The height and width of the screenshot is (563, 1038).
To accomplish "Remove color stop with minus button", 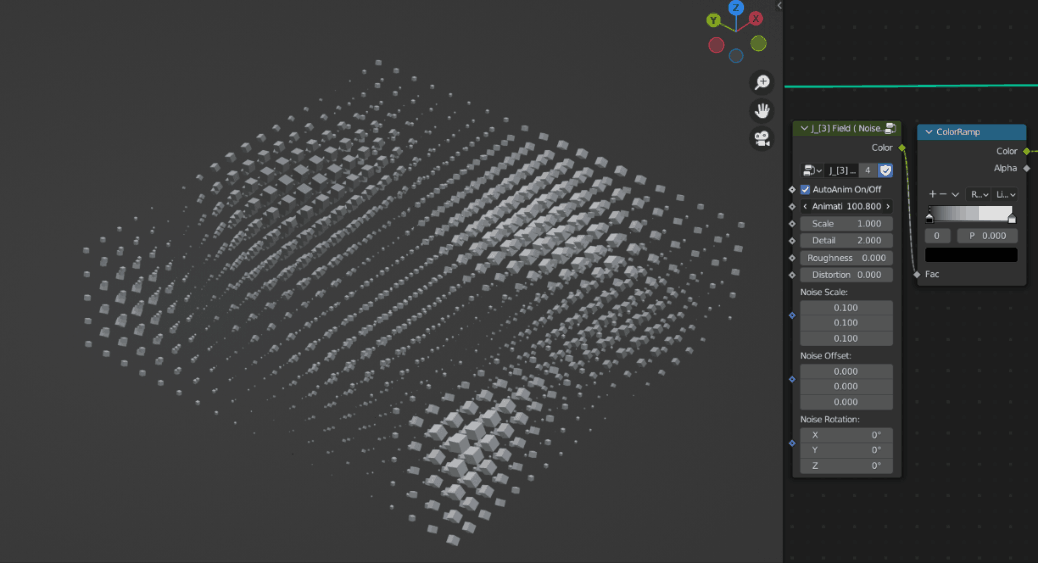I will (943, 195).
